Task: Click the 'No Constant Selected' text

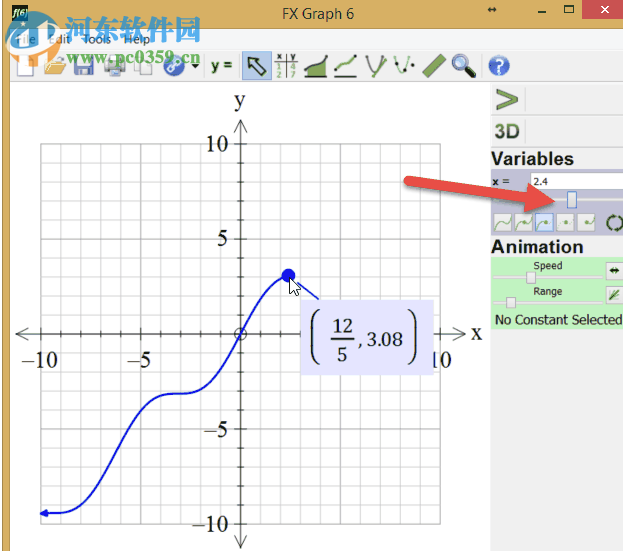Action: [558, 320]
